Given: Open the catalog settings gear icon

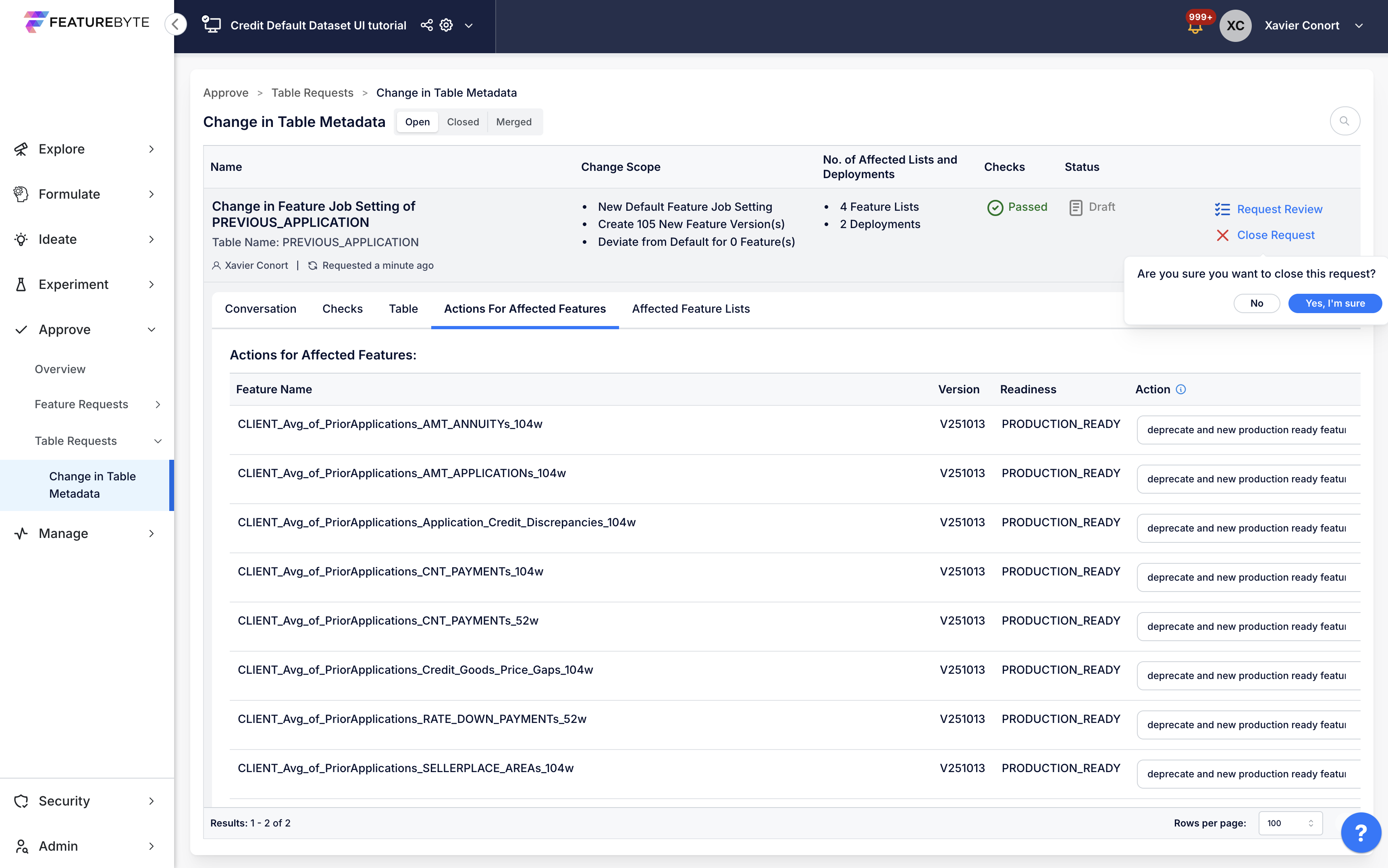Looking at the screenshot, I should coord(447,25).
